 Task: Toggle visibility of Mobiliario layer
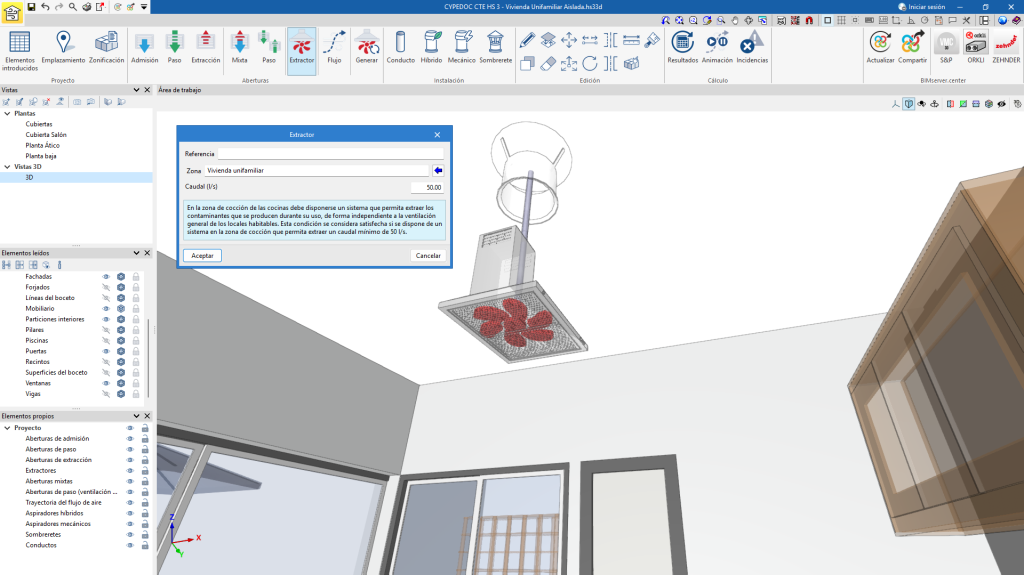coord(106,308)
